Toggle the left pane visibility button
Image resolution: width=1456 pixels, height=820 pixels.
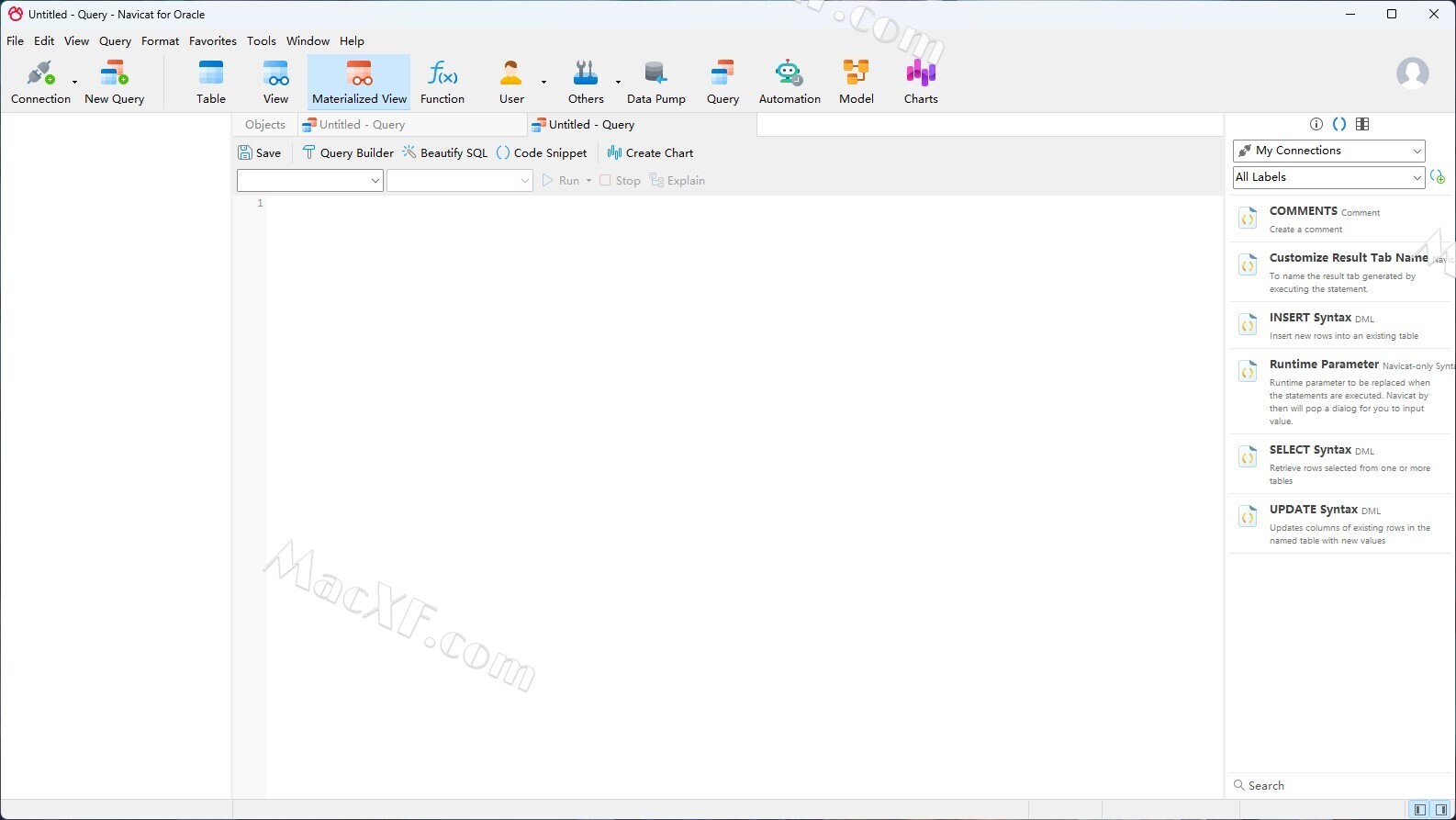[x=1419, y=810]
